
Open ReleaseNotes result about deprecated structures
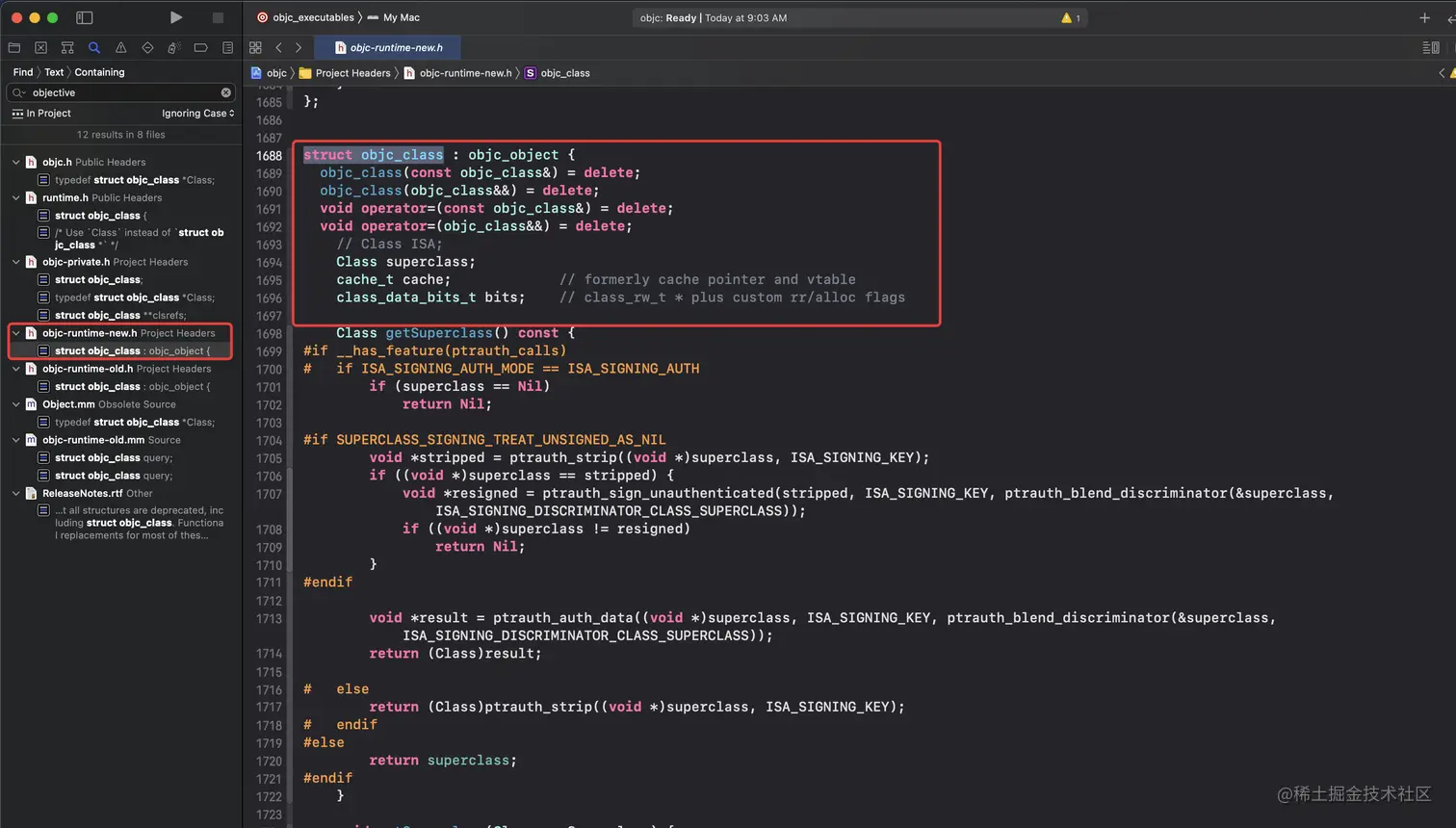pyautogui.click(x=121, y=523)
